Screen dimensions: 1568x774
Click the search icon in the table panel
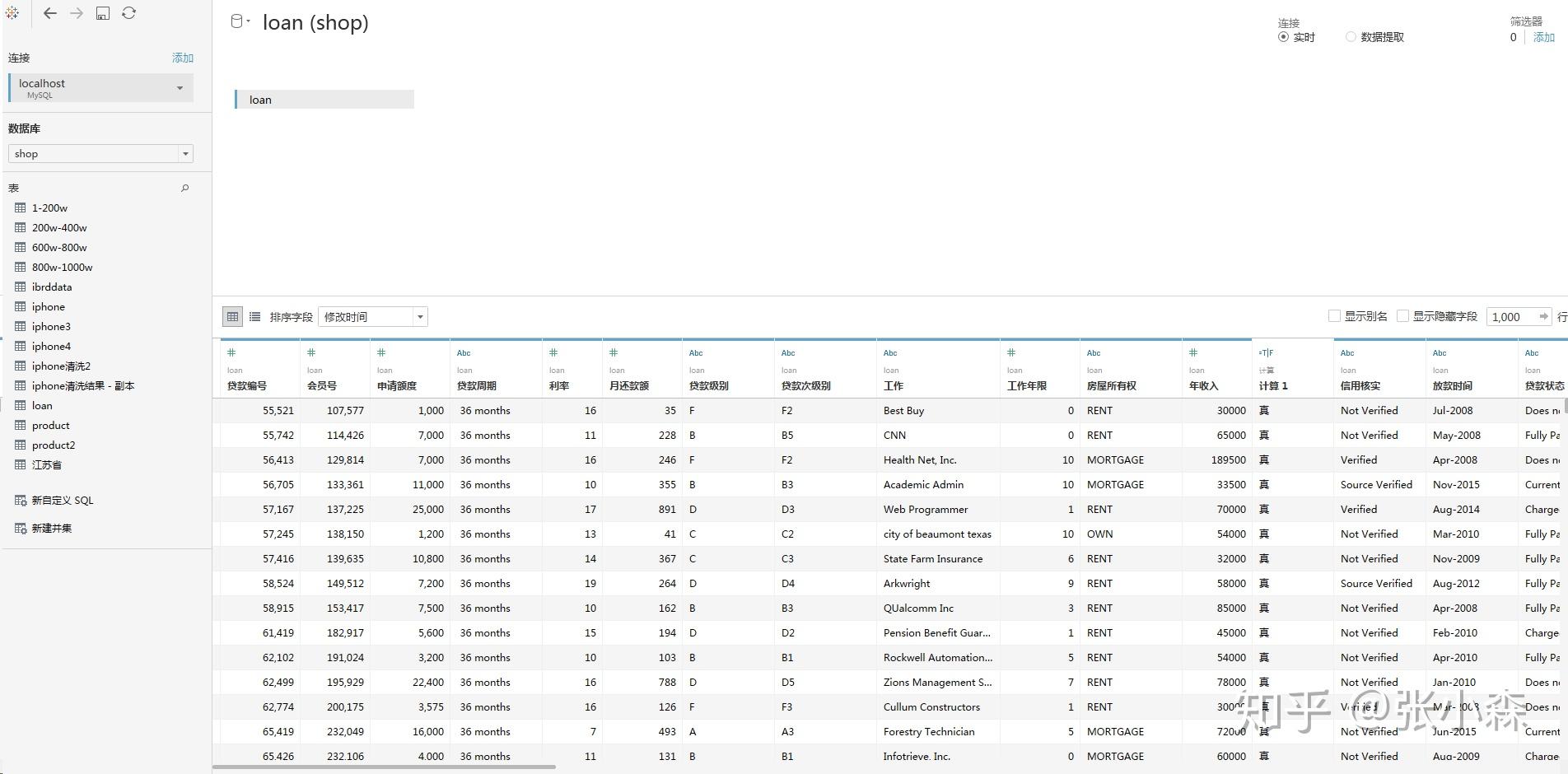pyautogui.click(x=185, y=188)
